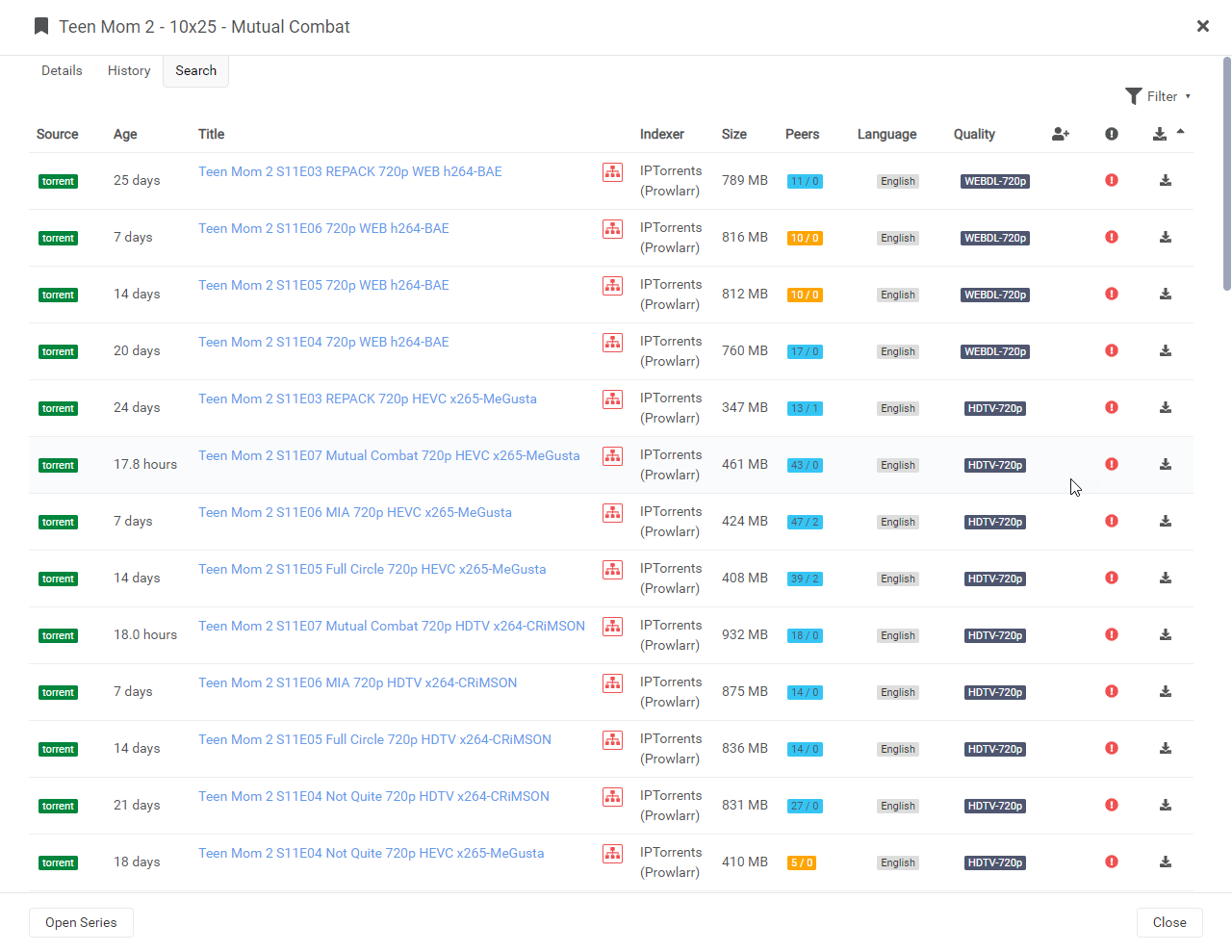
Task: Click the rejection info column header icon
Action: coord(1112,135)
